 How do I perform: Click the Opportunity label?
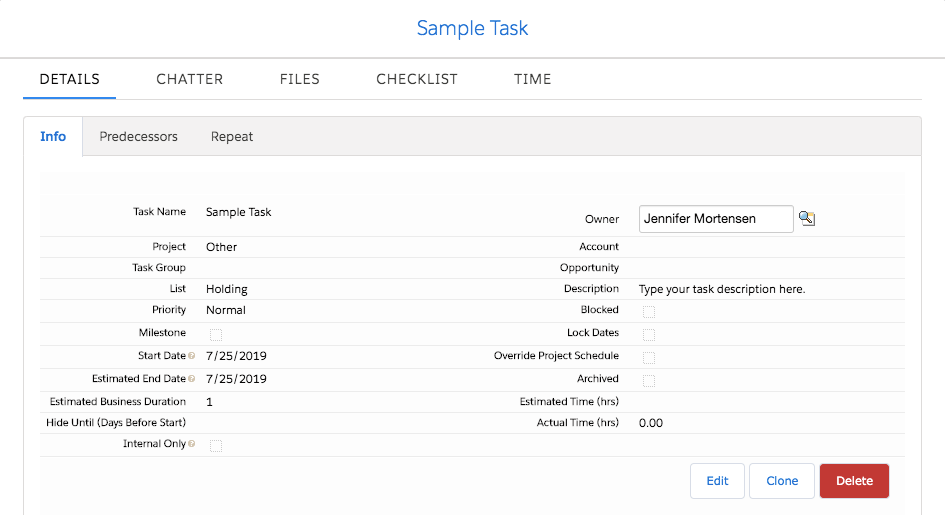click(x=589, y=267)
